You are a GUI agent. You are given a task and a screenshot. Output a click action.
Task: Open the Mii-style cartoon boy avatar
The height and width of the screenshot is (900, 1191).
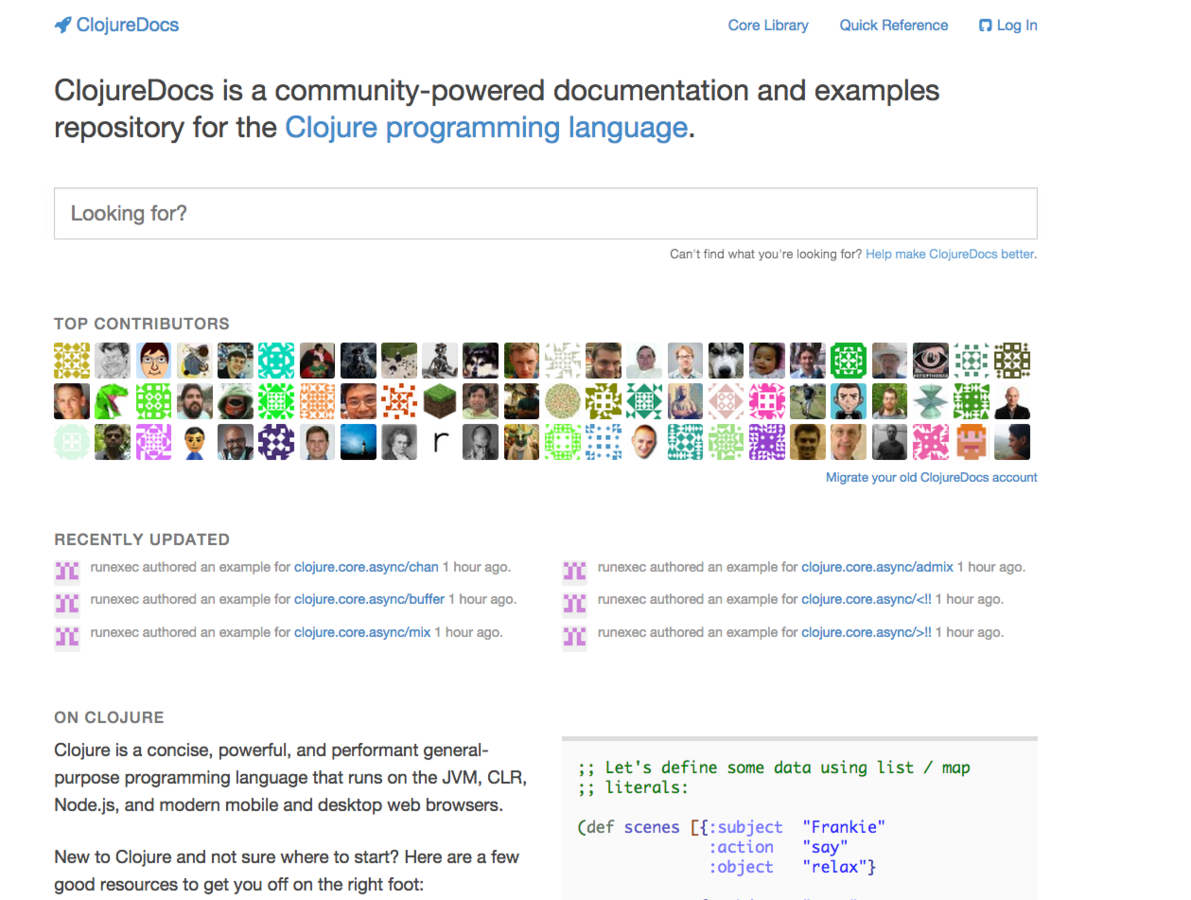tap(194, 442)
